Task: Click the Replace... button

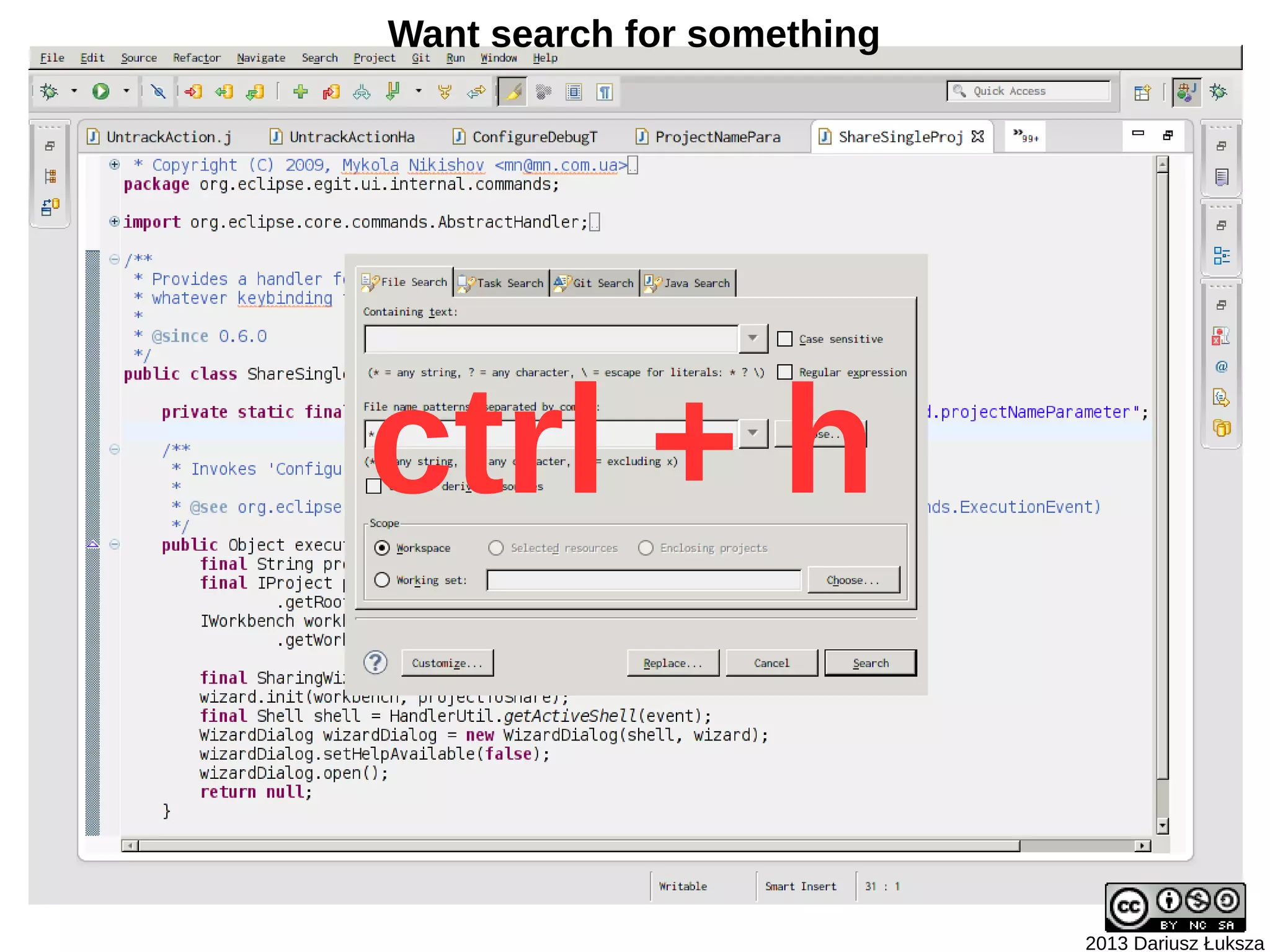Action: 673,663
